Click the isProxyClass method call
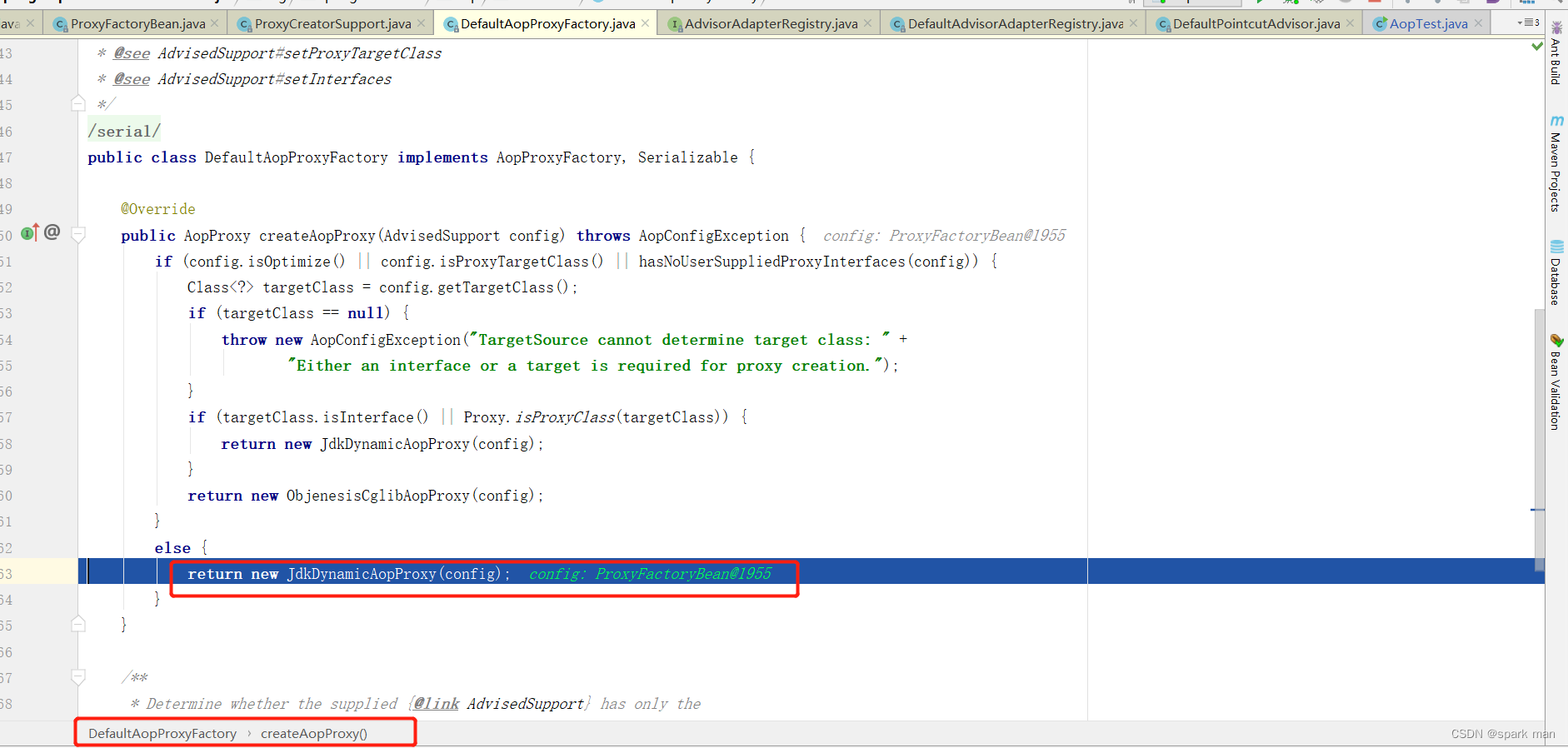The height and width of the screenshot is (748, 1568). [565, 417]
